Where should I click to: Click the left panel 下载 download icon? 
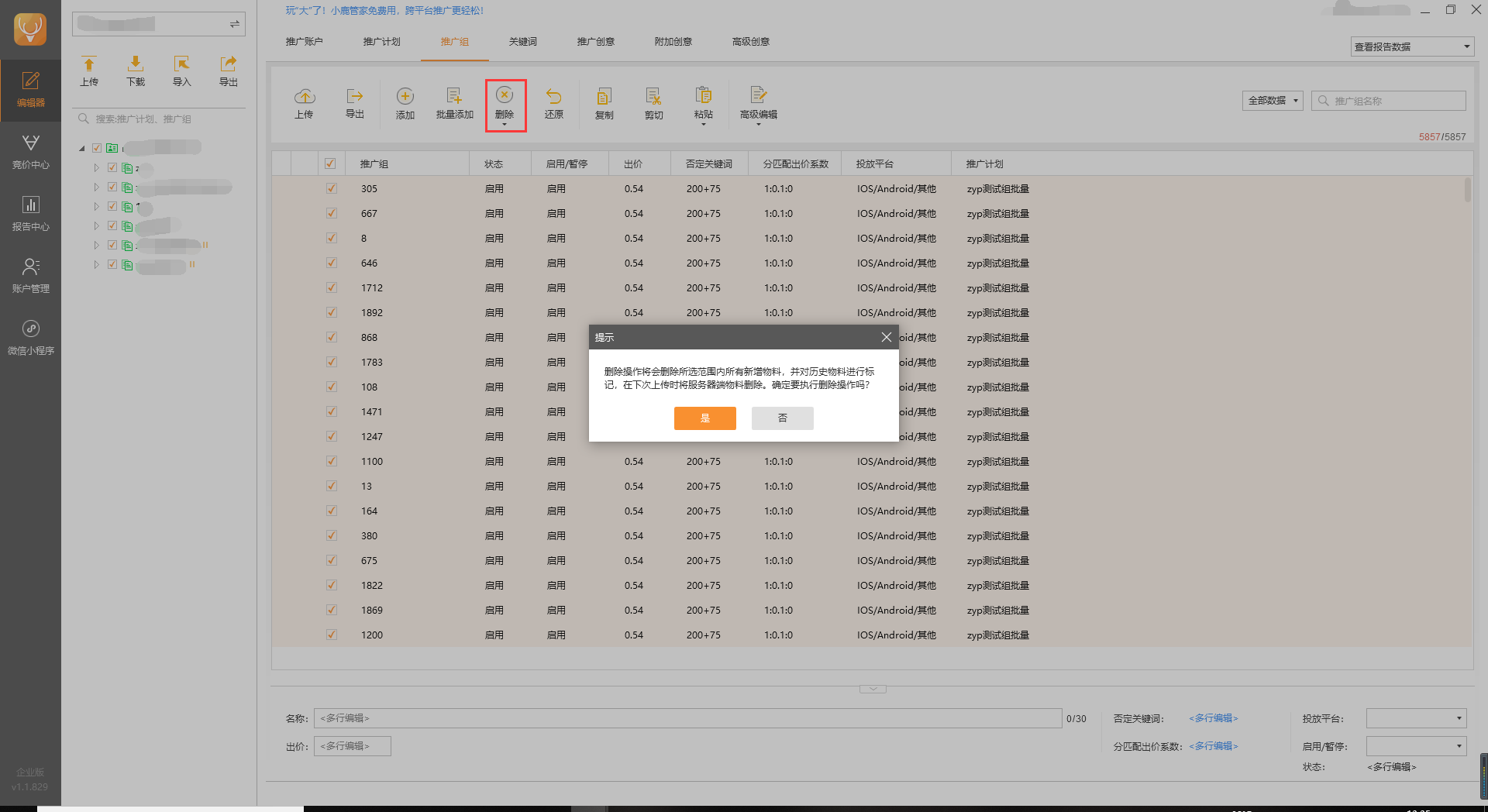tap(136, 64)
